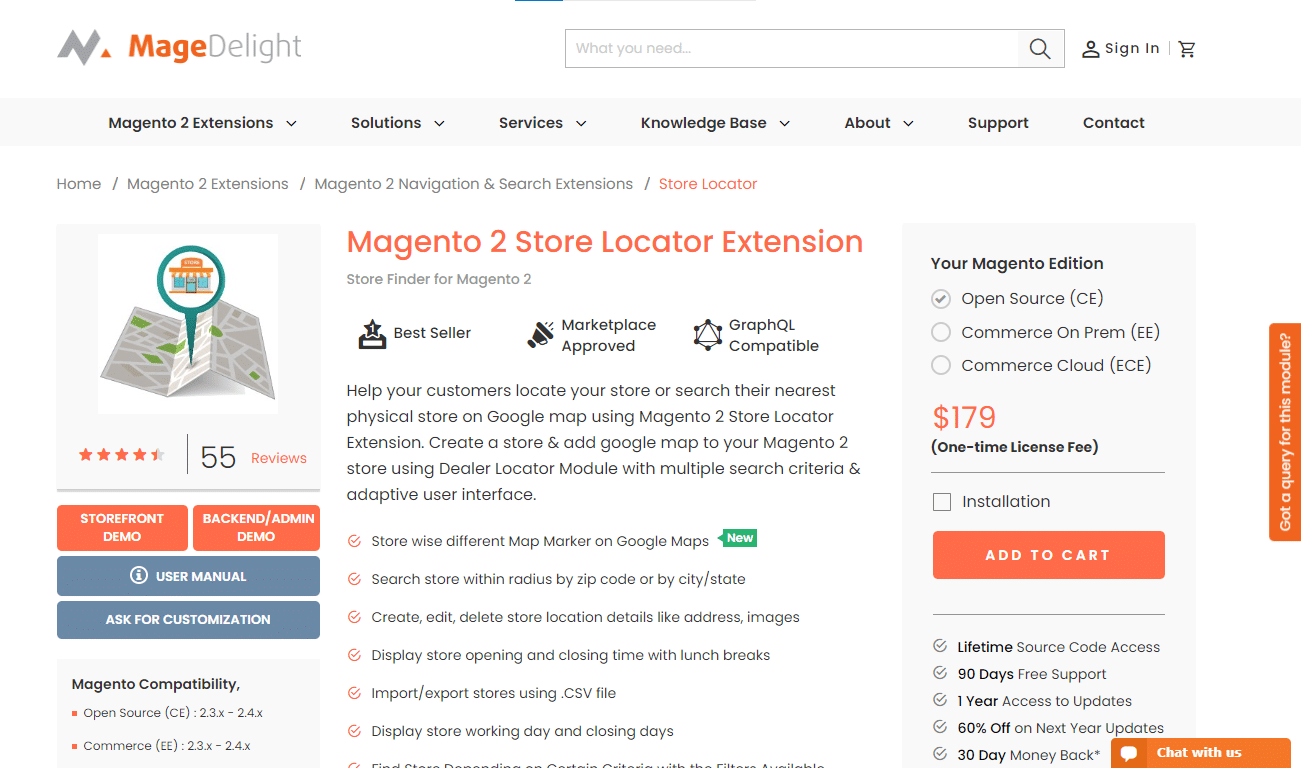Viewport: 1301px width, 768px height.
Task: Click check icon beside Lifetime Source Code Access
Action: (x=940, y=646)
